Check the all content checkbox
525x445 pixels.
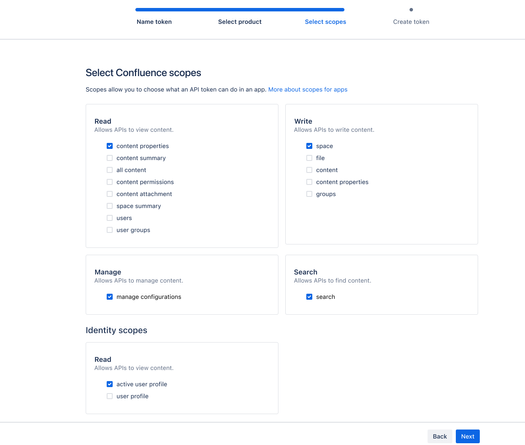click(x=109, y=170)
